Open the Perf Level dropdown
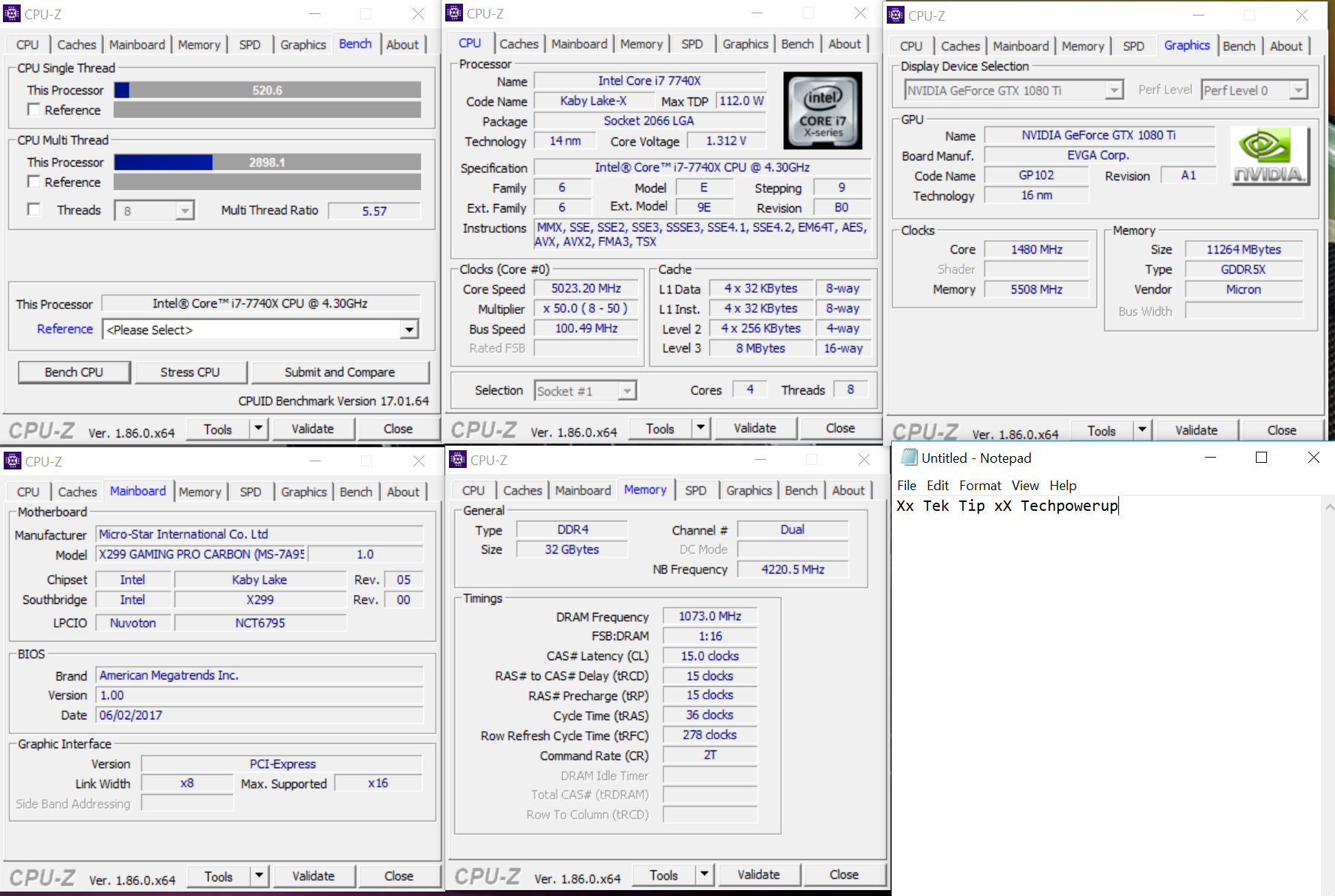1335x896 pixels. tap(1298, 90)
